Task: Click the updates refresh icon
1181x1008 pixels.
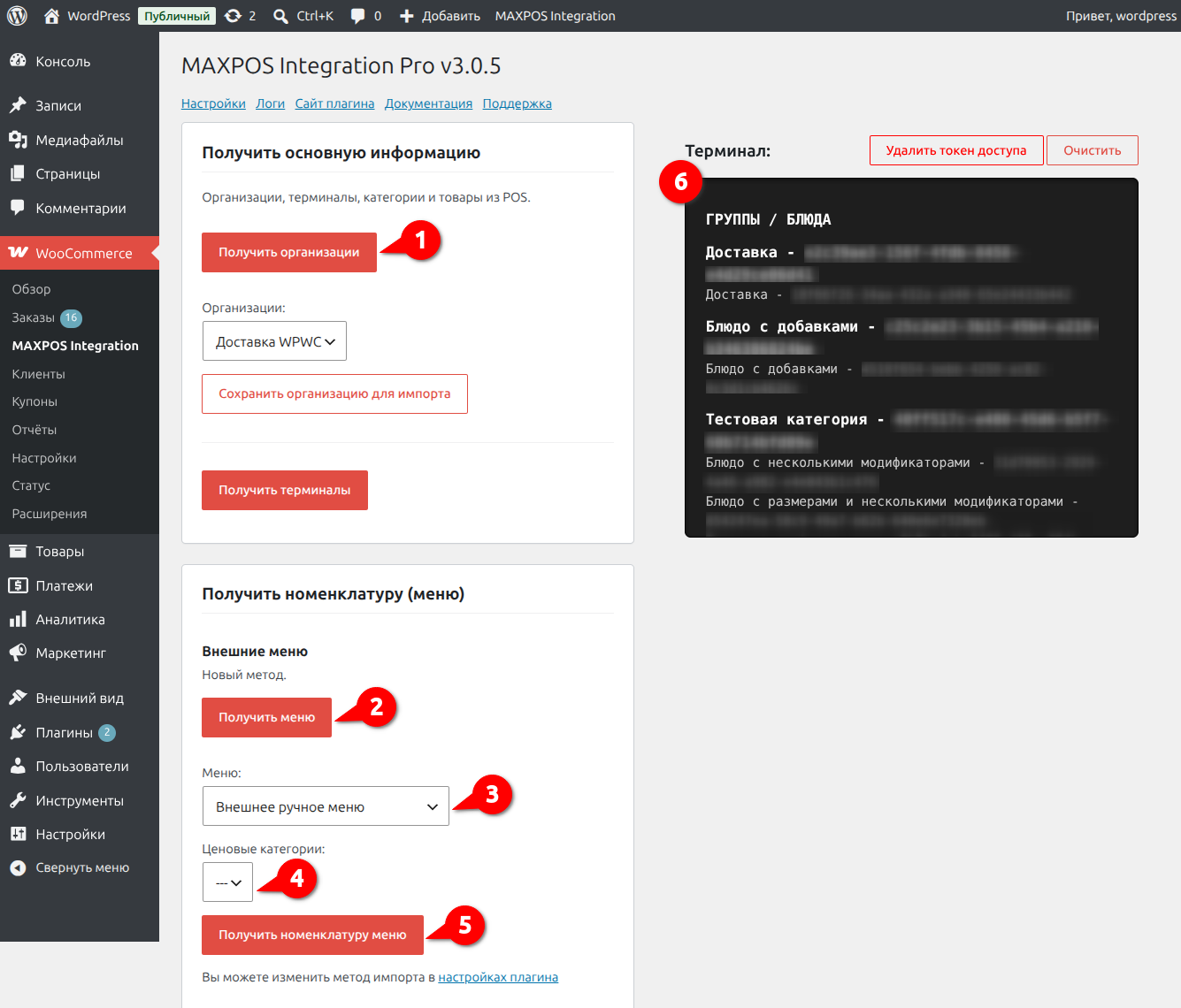Action: (x=233, y=16)
